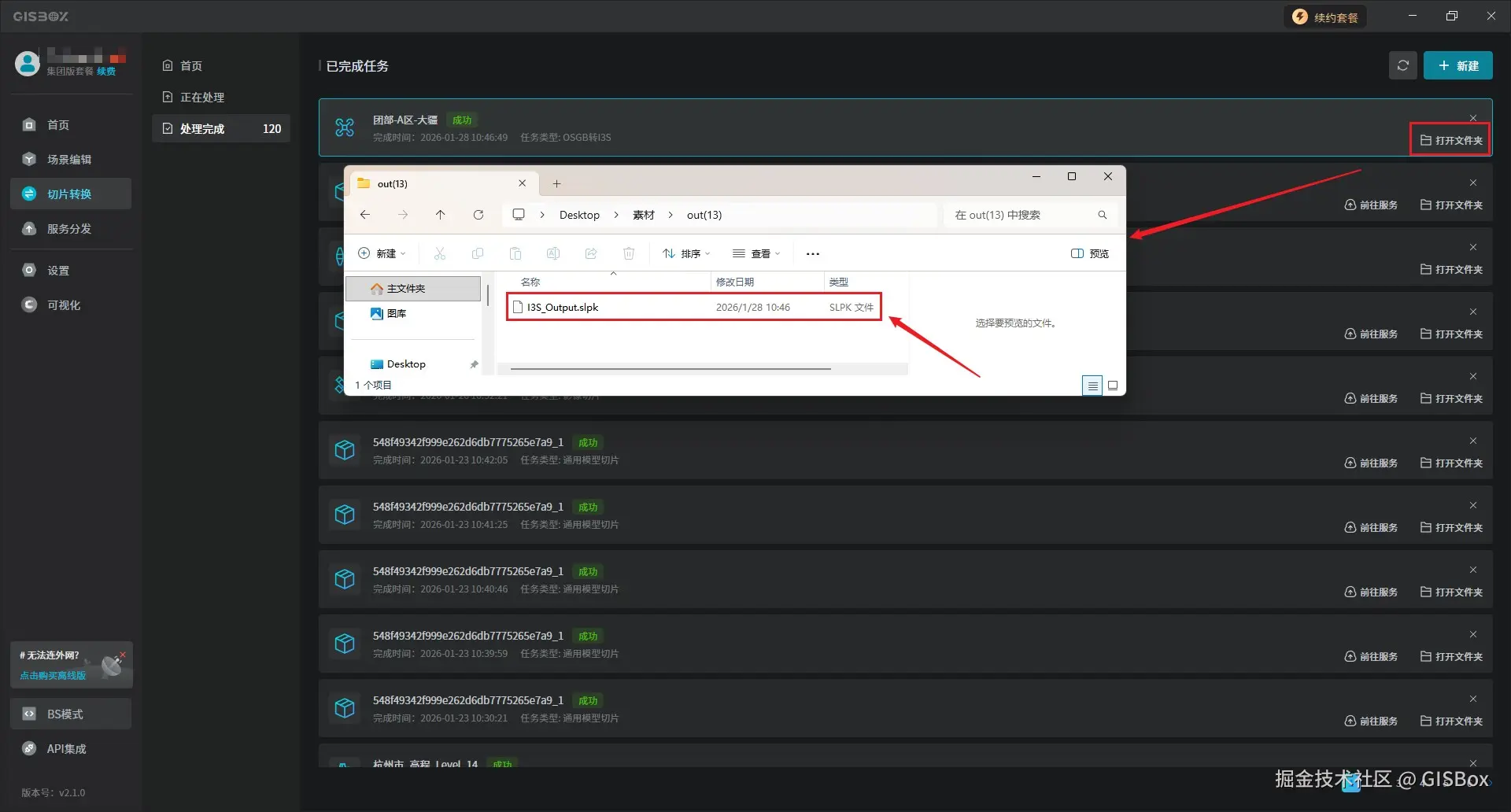
Task: Click the Desktop breadcrumb in address bar
Action: pos(579,215)
